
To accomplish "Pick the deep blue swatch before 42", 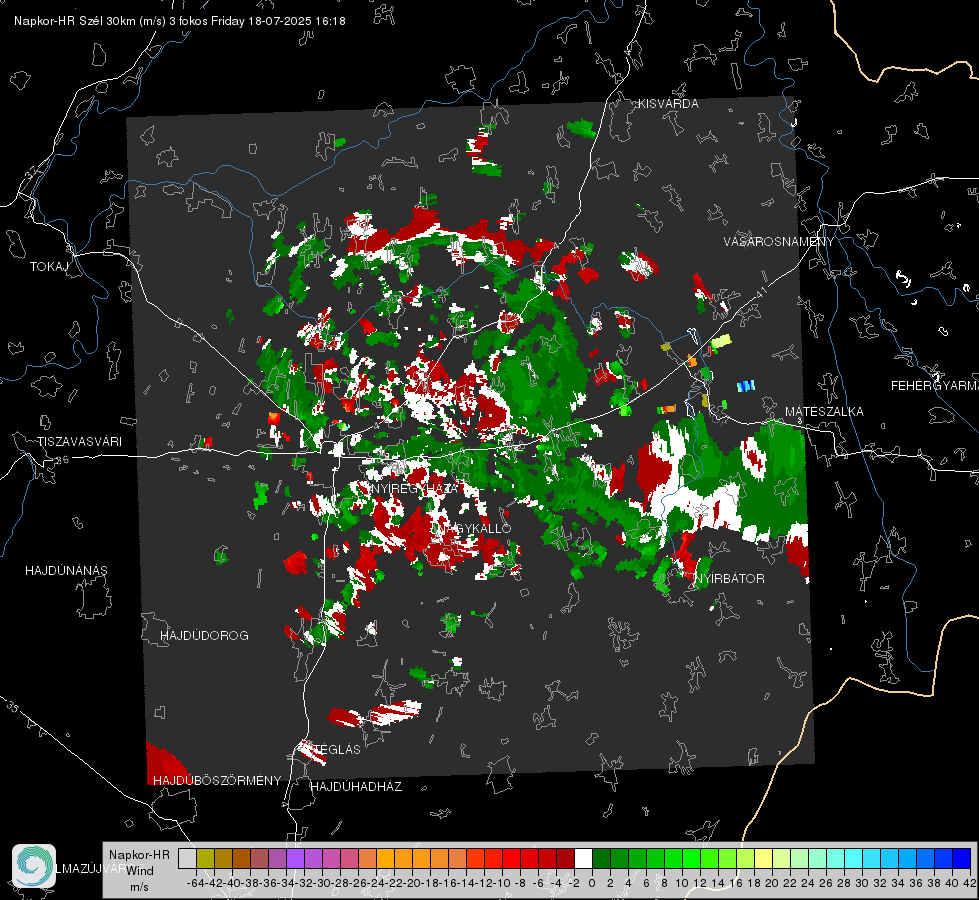I will coord(962,858).
